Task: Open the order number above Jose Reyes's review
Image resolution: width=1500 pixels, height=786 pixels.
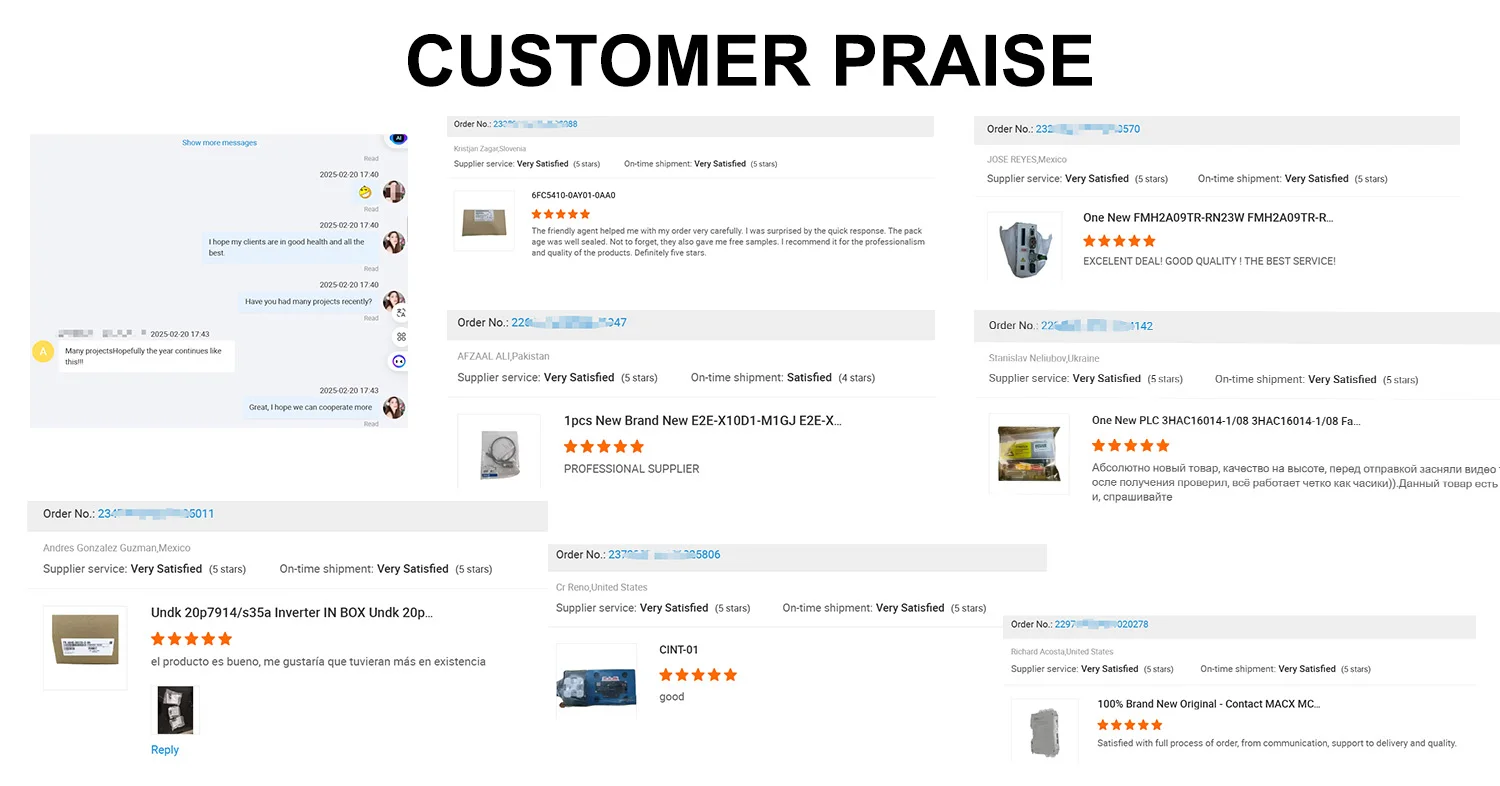Action: [1087, 129]
